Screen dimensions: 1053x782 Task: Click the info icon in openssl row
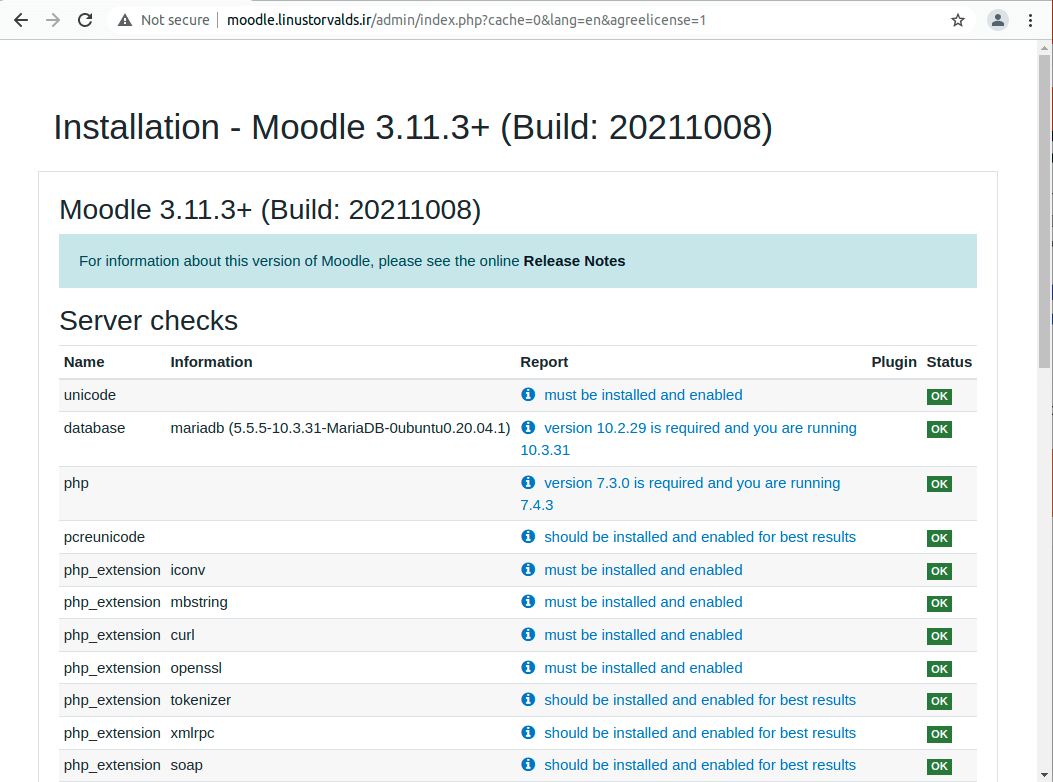pos(529,667)
